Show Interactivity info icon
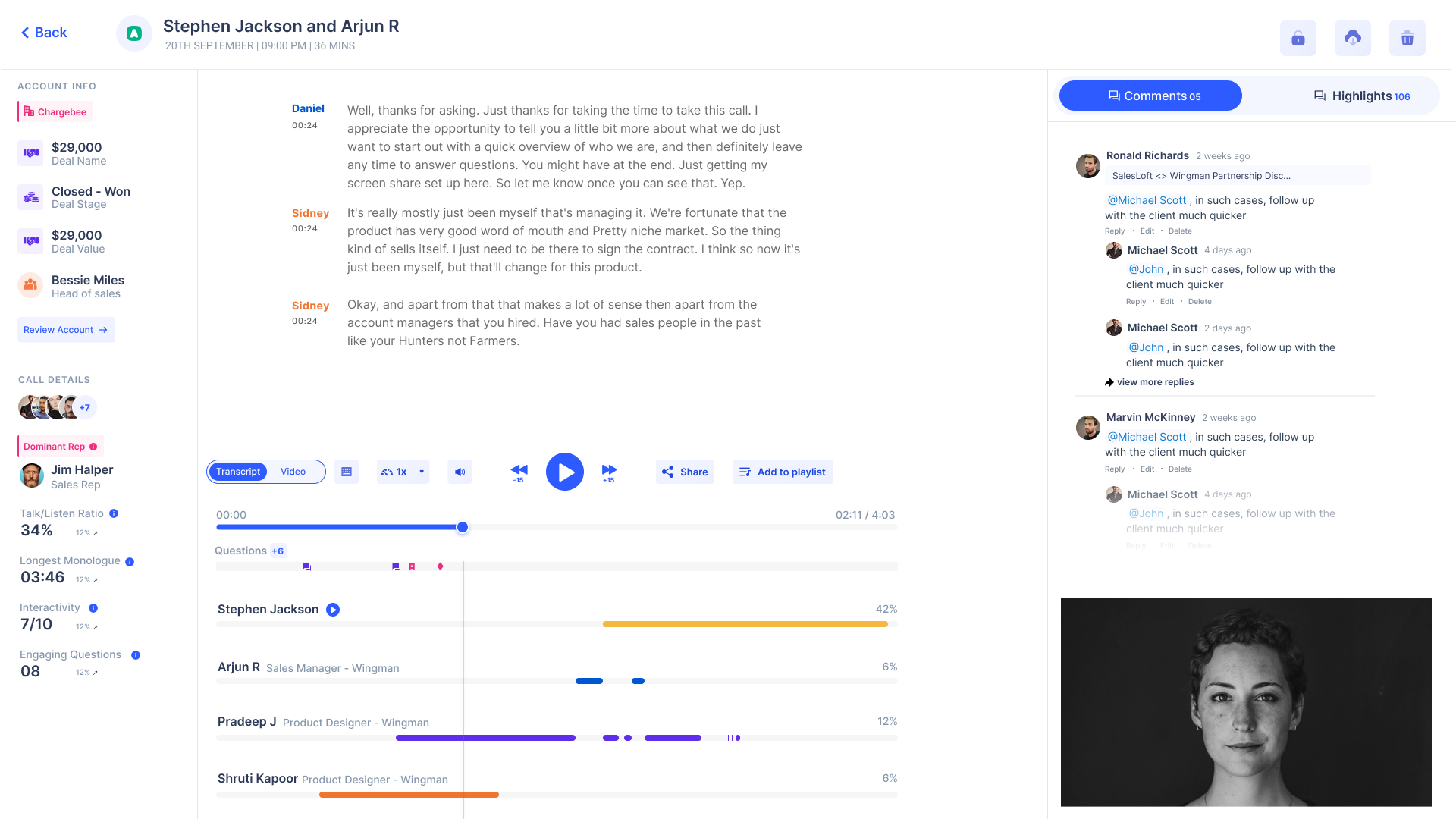The width and height of the screenshot is (1456, 819). pyautogui.click(x=93, y=608)
